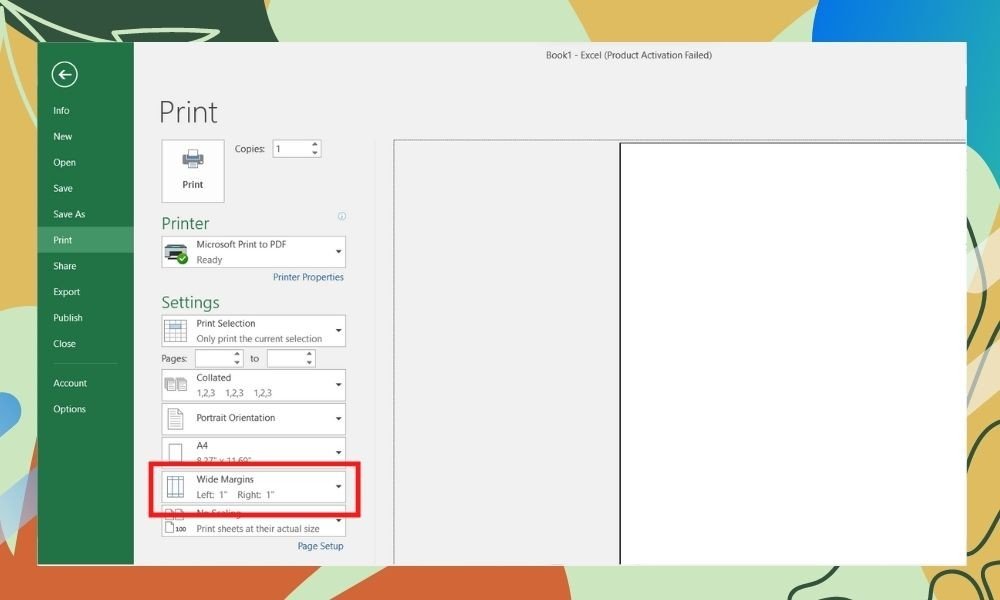
Task: Click the Microsoft Print to PDF printer icon
Action: [176, 252]
